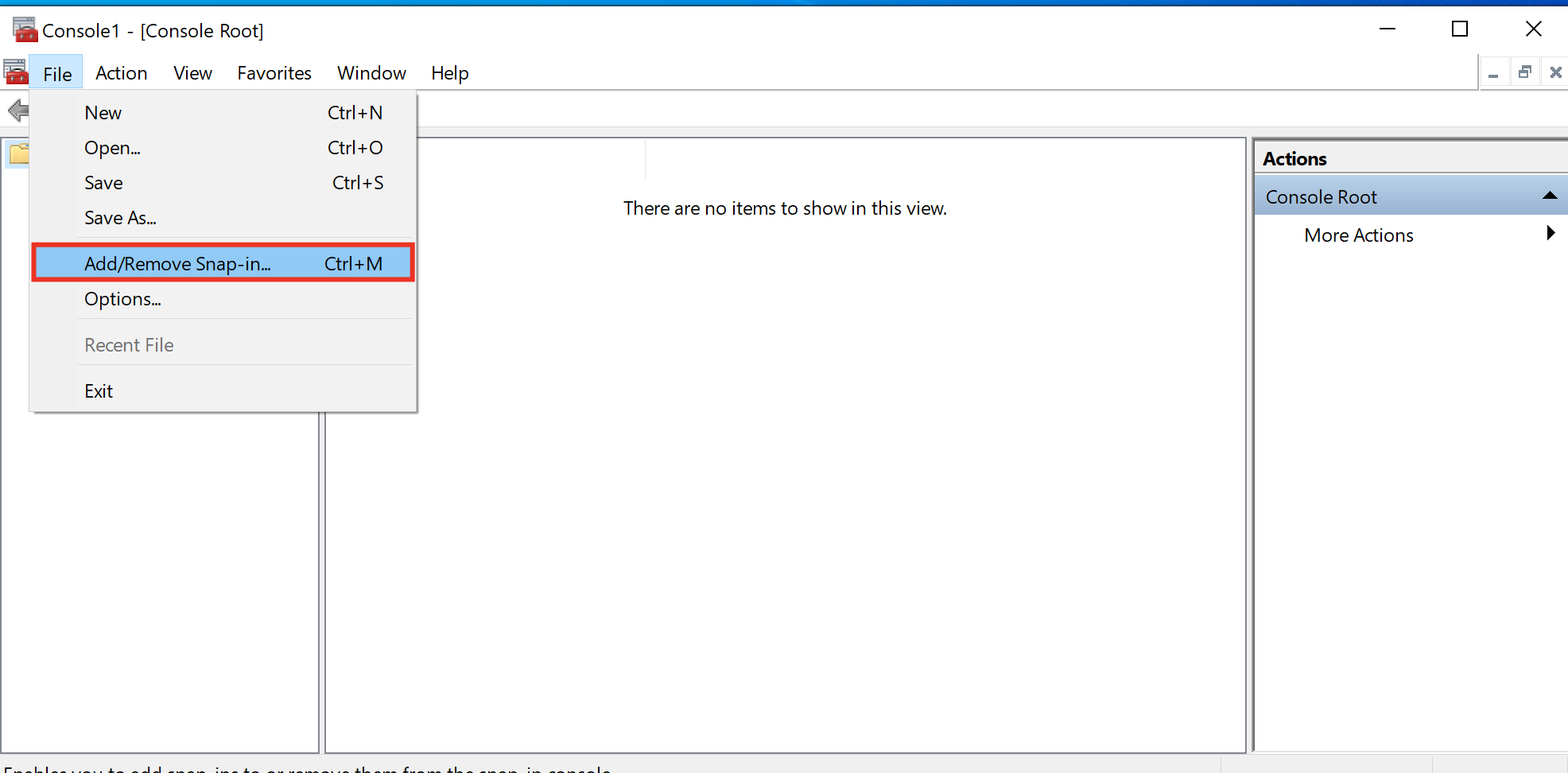The height and width of the screenshot is (773, 1568).
Task: Open the Action menu
Action: [121, 73]
